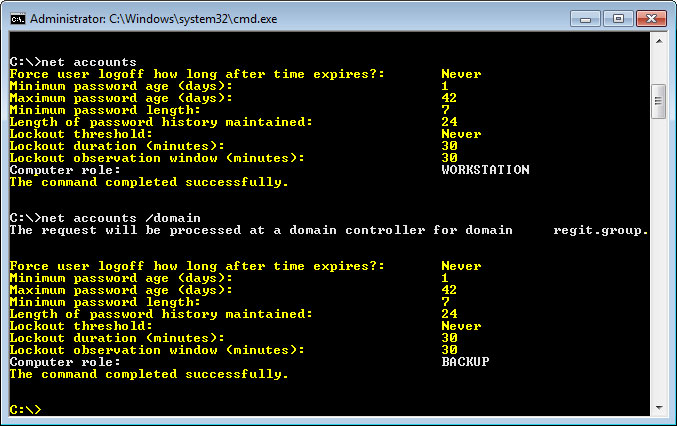Click the vertical scrollbar thumb
Viewport: 677px width, 426px height.
658,101
